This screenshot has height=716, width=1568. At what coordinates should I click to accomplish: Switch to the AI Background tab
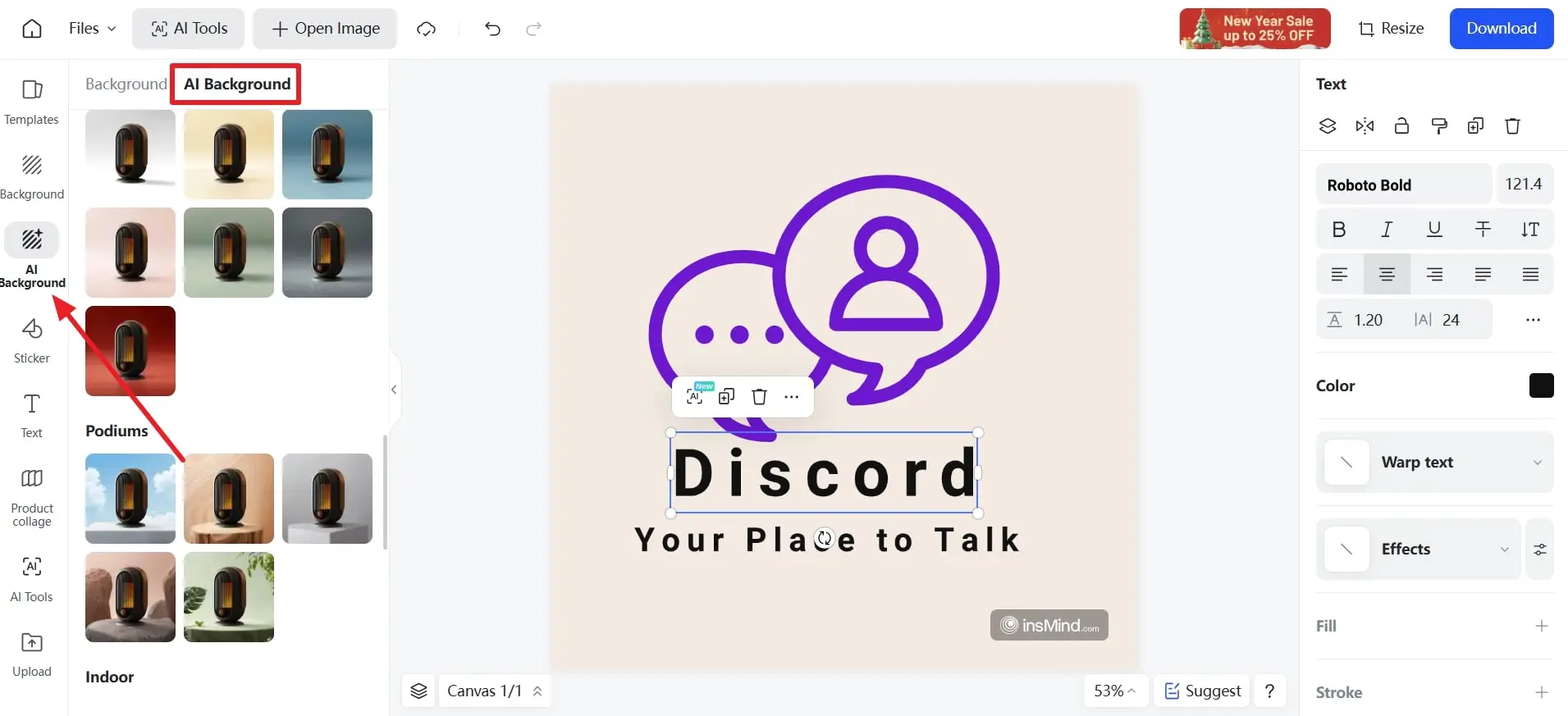[x=236, y=84]
